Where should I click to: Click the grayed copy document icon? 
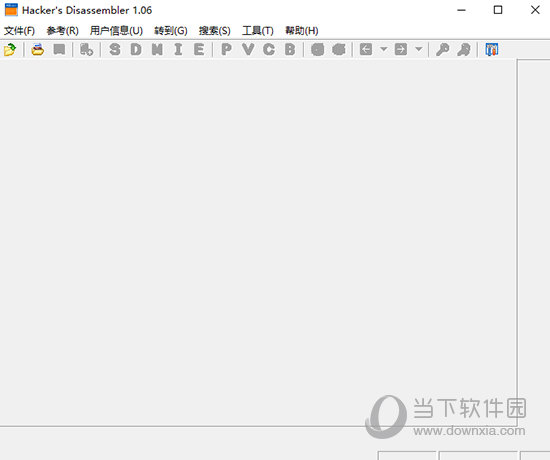pos(86,49)
